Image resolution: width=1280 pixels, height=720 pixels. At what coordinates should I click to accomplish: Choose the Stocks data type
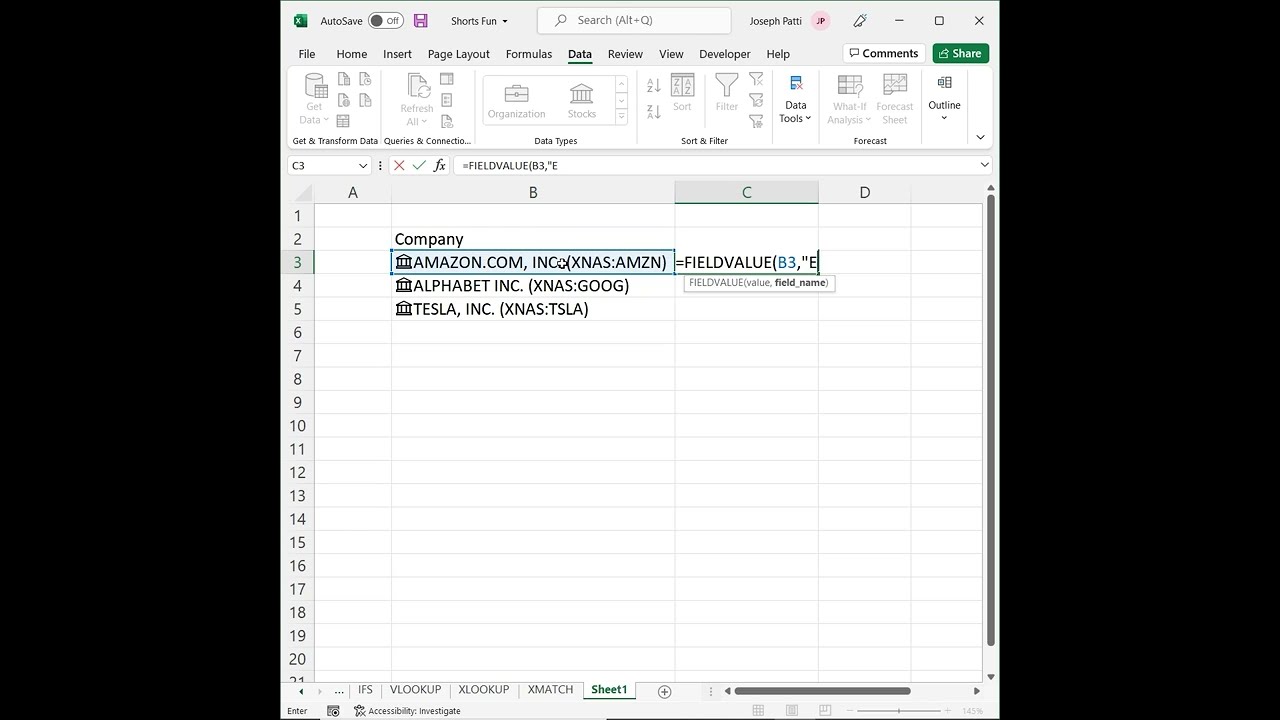point(582,101)
